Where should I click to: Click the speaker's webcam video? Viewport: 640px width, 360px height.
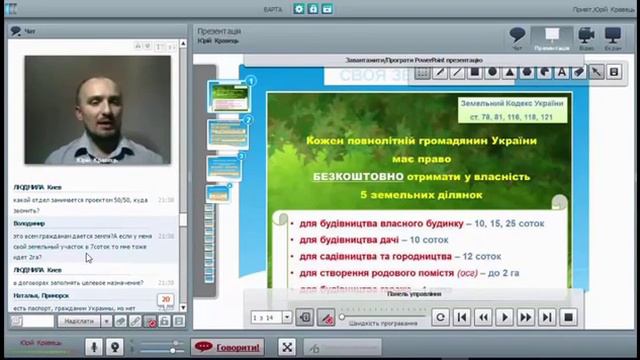coord(98,110)
